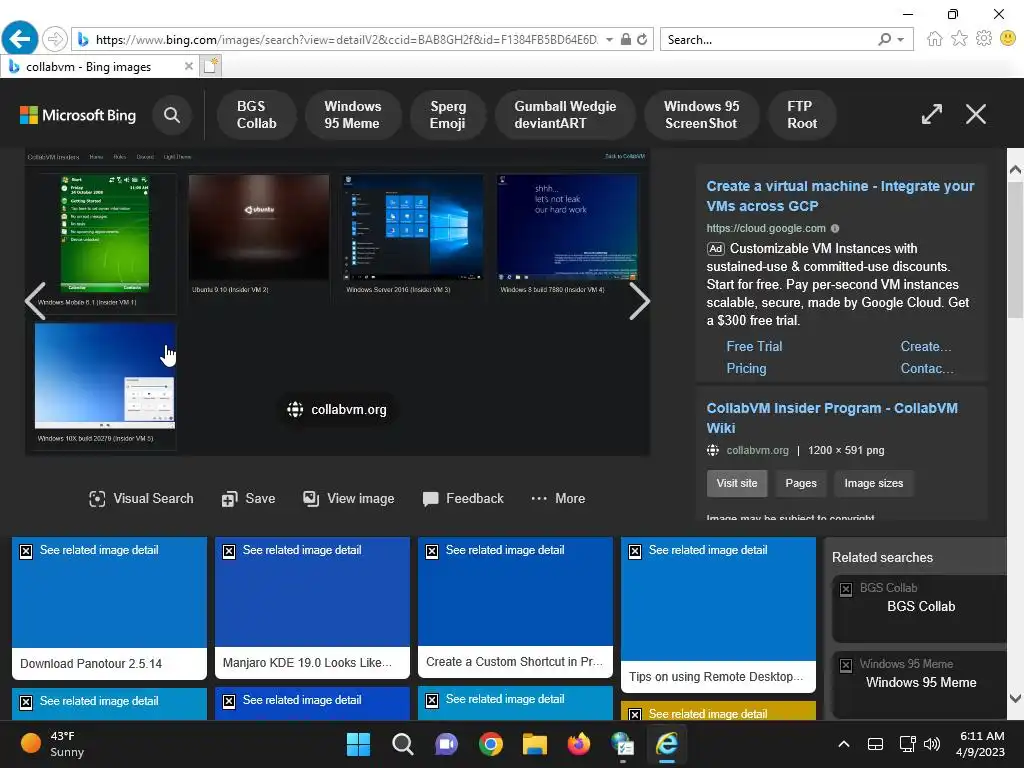Launch Firefox from taskbar
Screen dimensions: 1024x768
(x=579, y=744)
